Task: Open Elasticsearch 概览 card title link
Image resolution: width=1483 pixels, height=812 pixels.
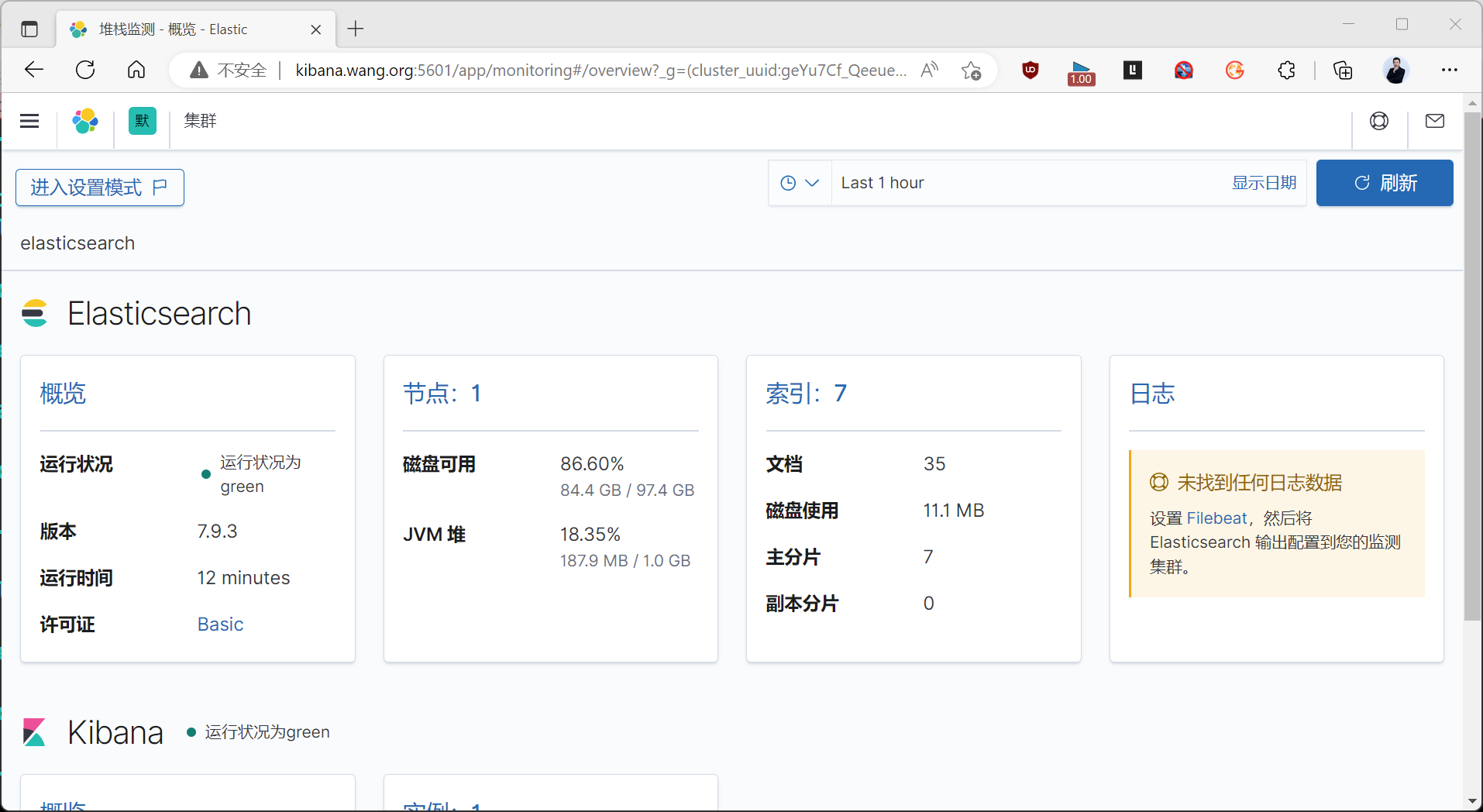Action: click(x=63, y=394)
